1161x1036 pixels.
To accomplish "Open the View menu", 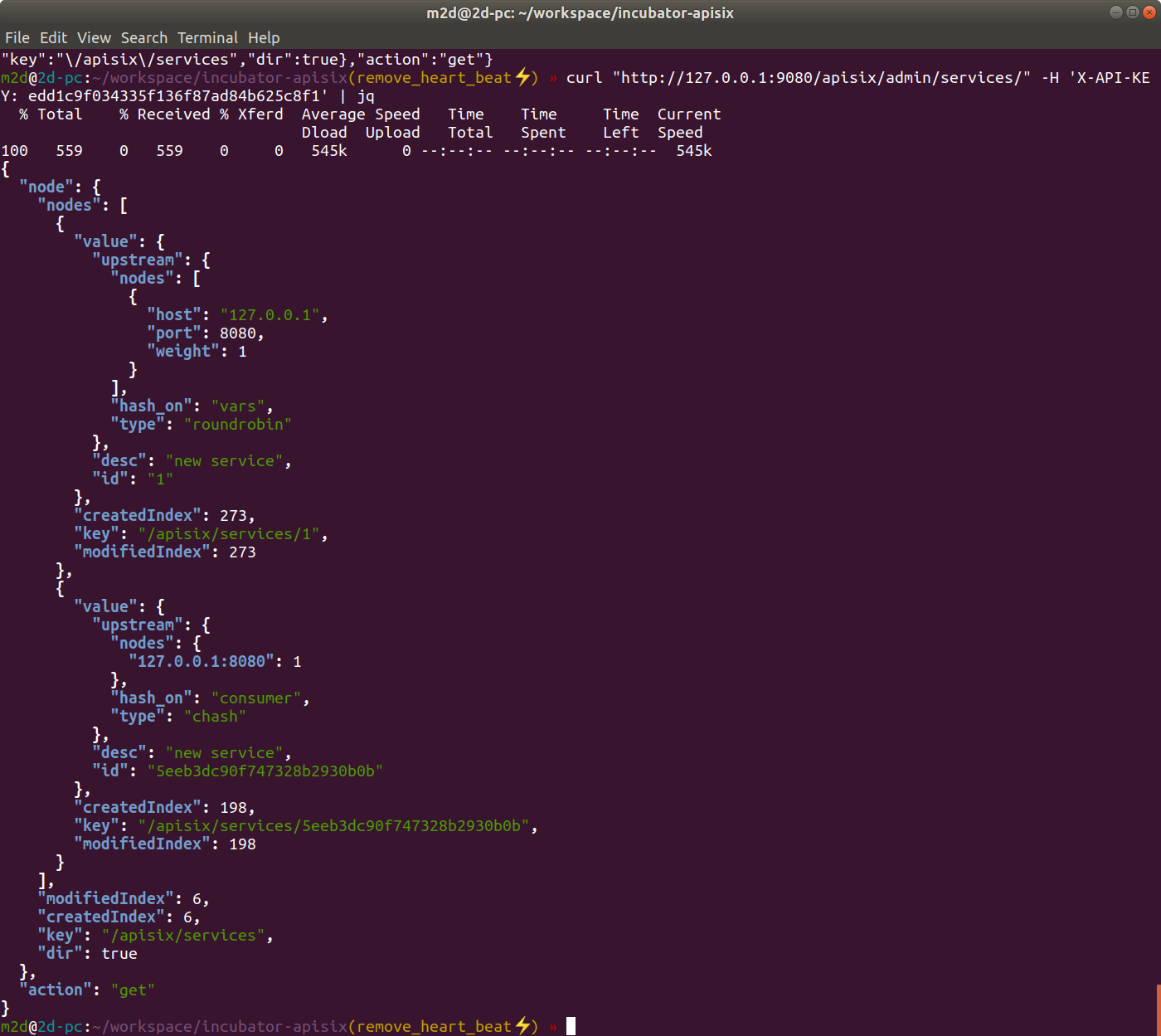I will (x=94, y=37).
